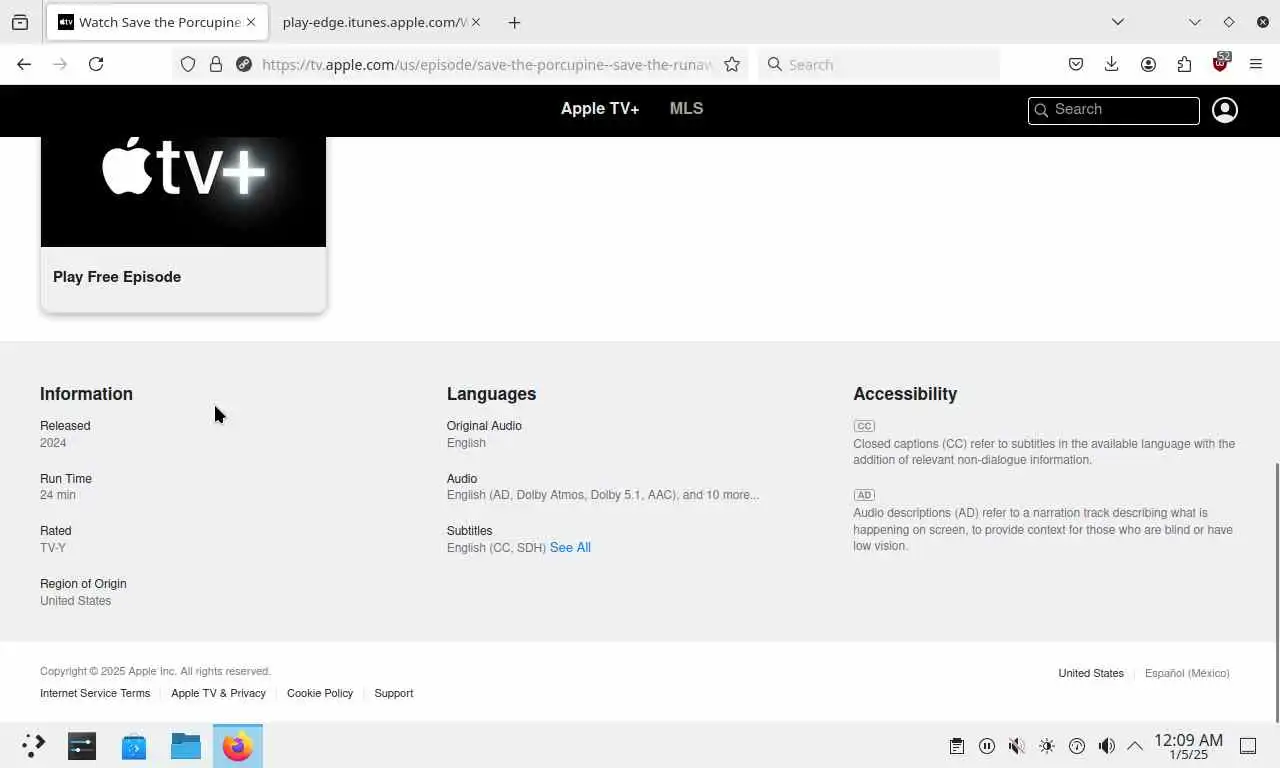1280x768 pixels.
Task: Open the KDE application launcher
Action: tap(34, 746)
